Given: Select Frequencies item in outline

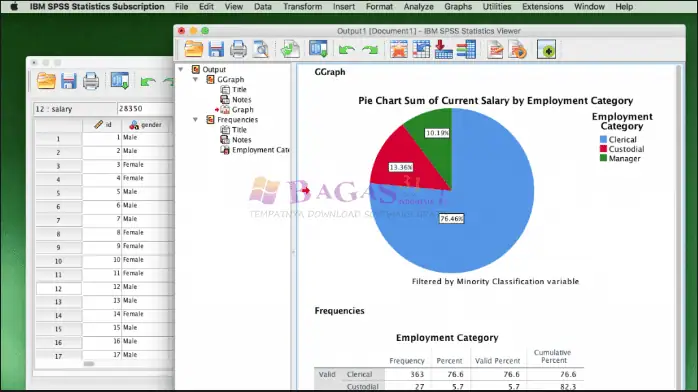Looking at the screenshot, I should point(237,120).
